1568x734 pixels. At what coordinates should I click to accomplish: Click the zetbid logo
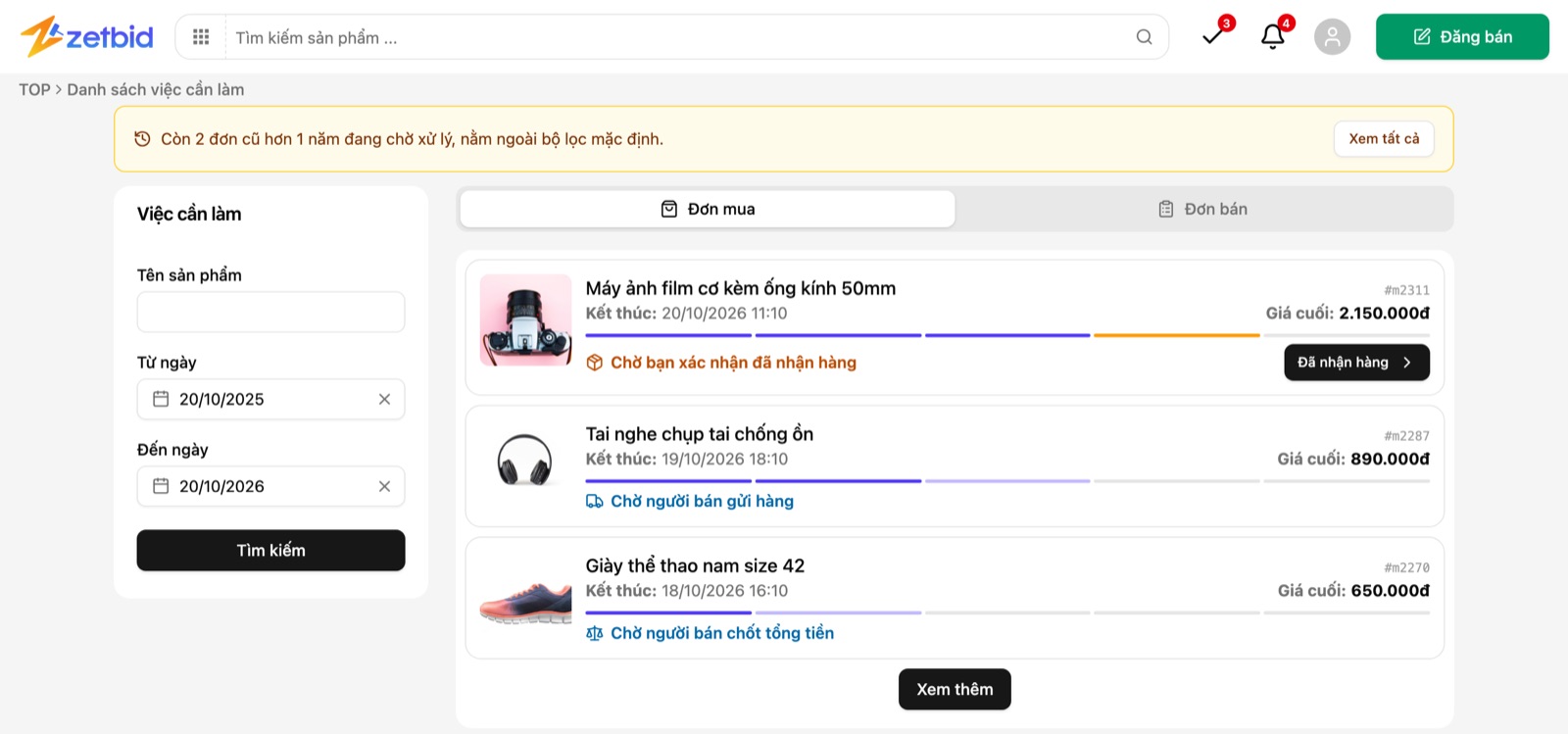87,36
